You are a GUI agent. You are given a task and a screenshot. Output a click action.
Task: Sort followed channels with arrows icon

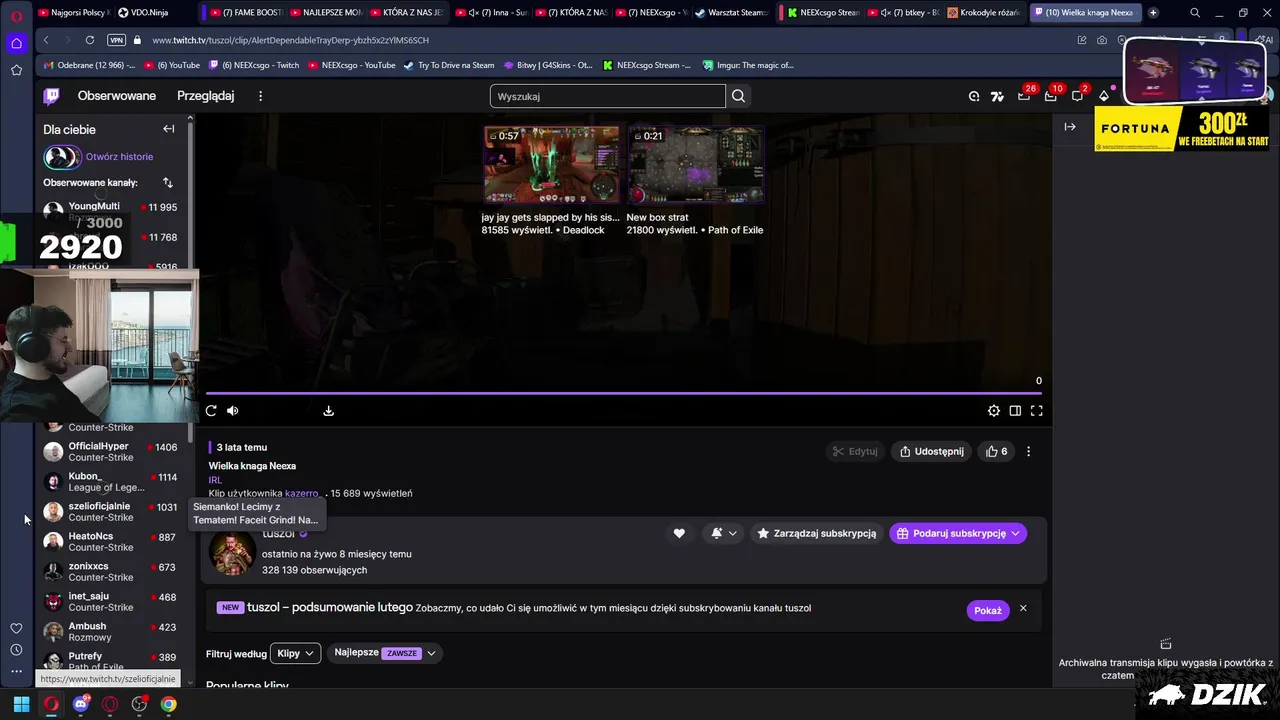click(x=167, y=183)
